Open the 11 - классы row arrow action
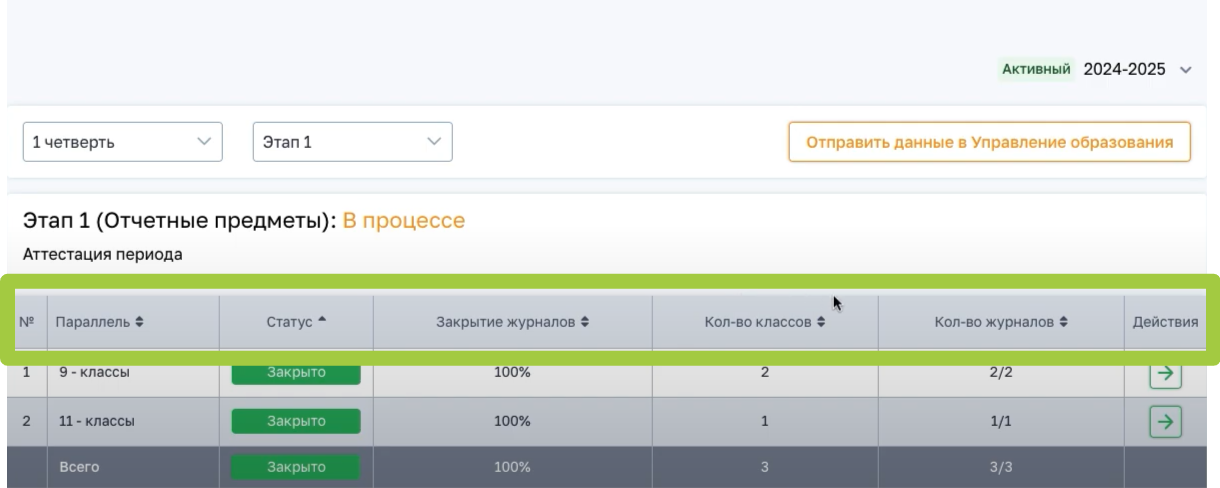 point(1163,421)
